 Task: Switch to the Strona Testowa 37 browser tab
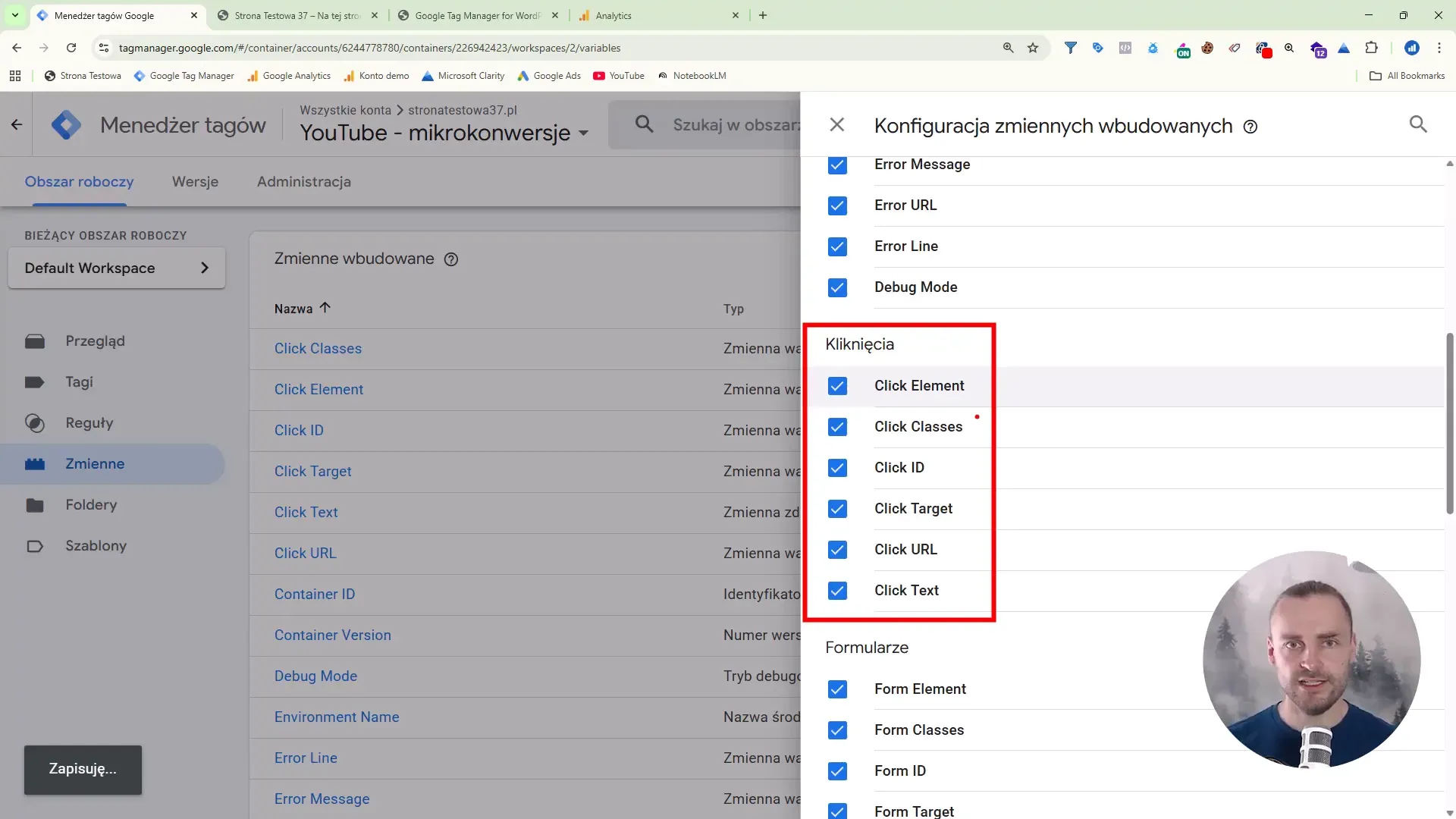coord(296,15)
